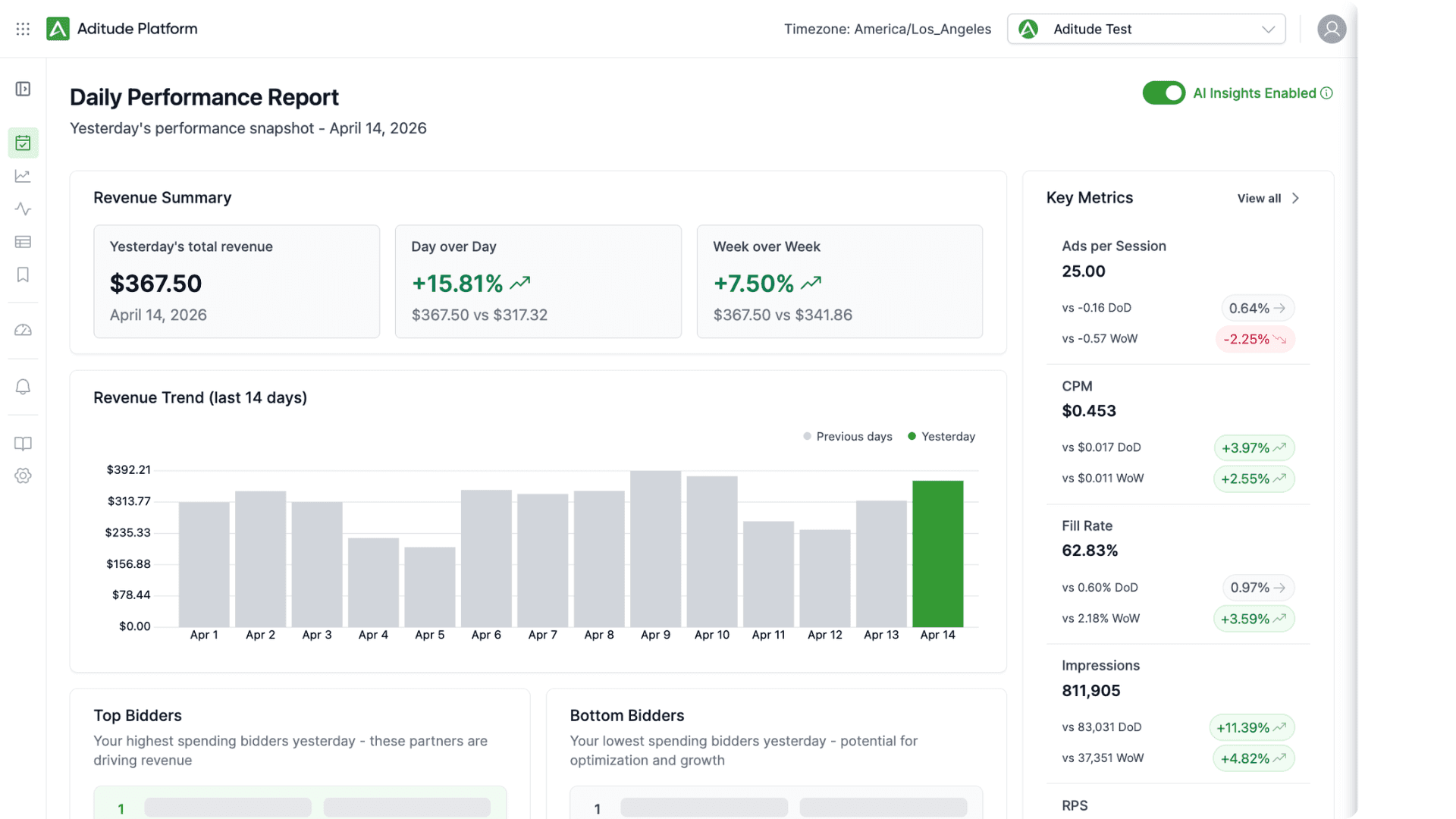
Task: Click the green Apr 14 revenue bar
Action: (x=937, y=554)
